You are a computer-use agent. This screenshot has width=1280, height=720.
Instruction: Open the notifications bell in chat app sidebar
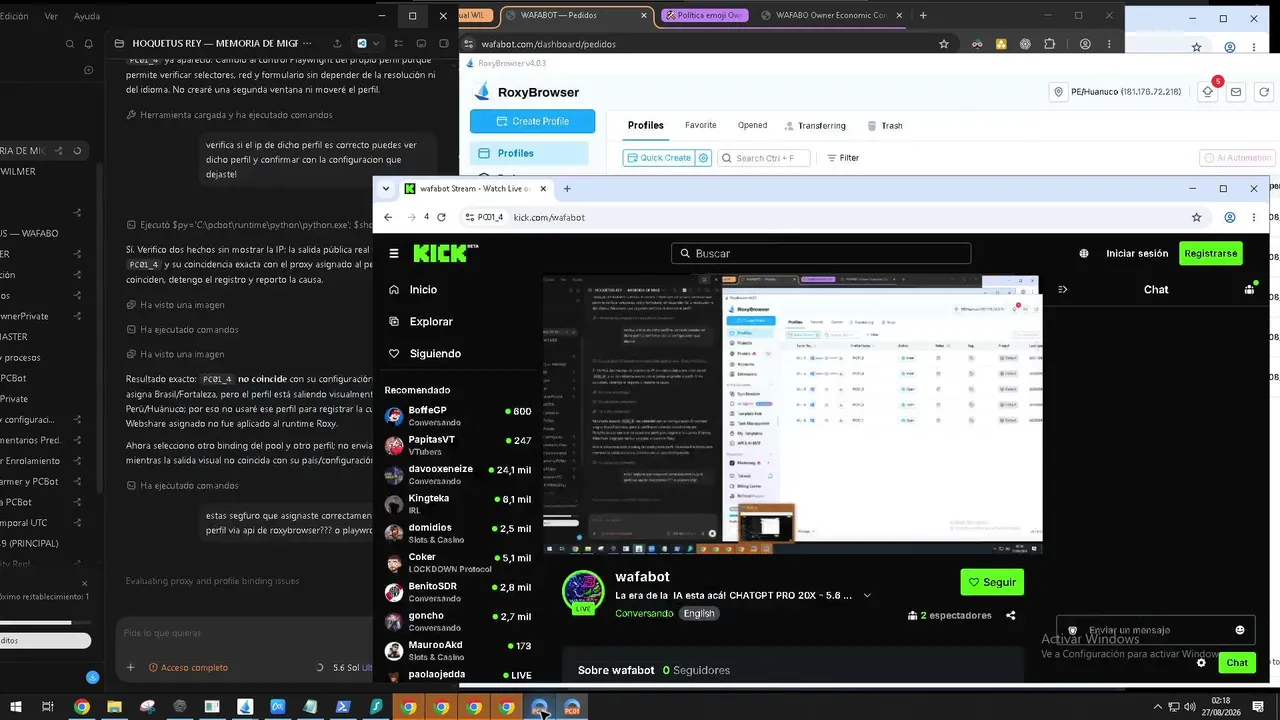89,44
